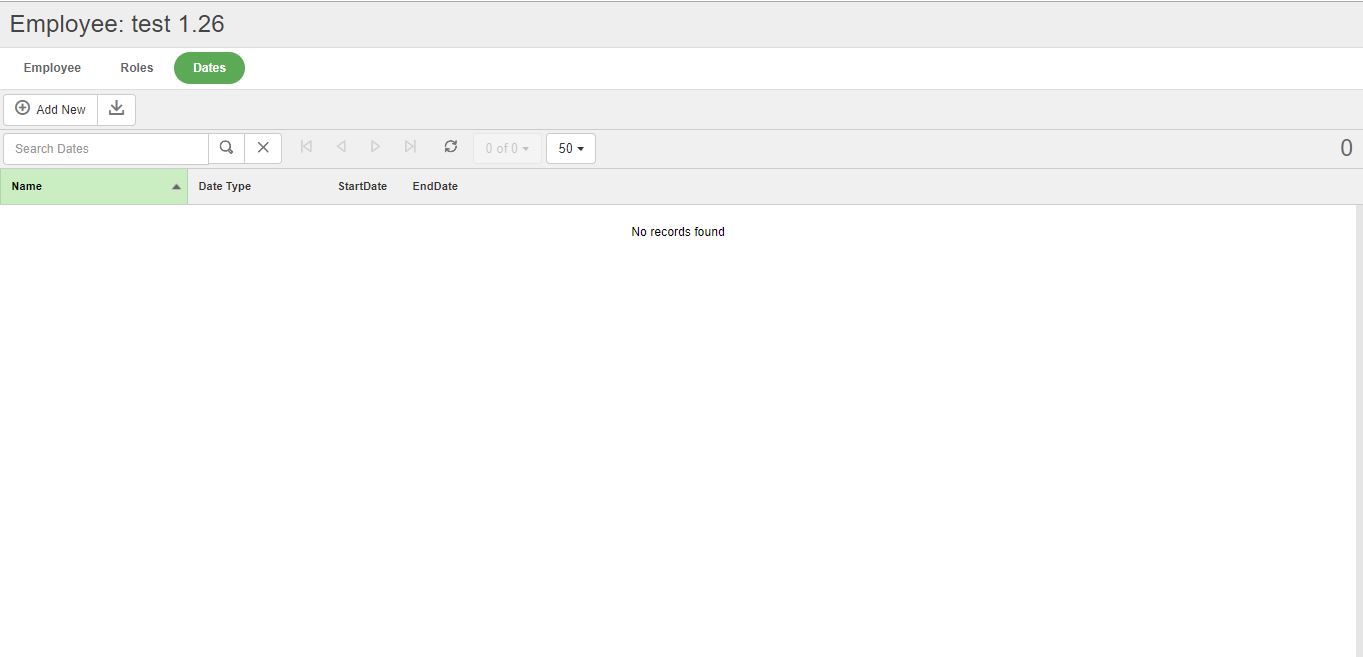Sort by EndDate column header

pos(435,187)
